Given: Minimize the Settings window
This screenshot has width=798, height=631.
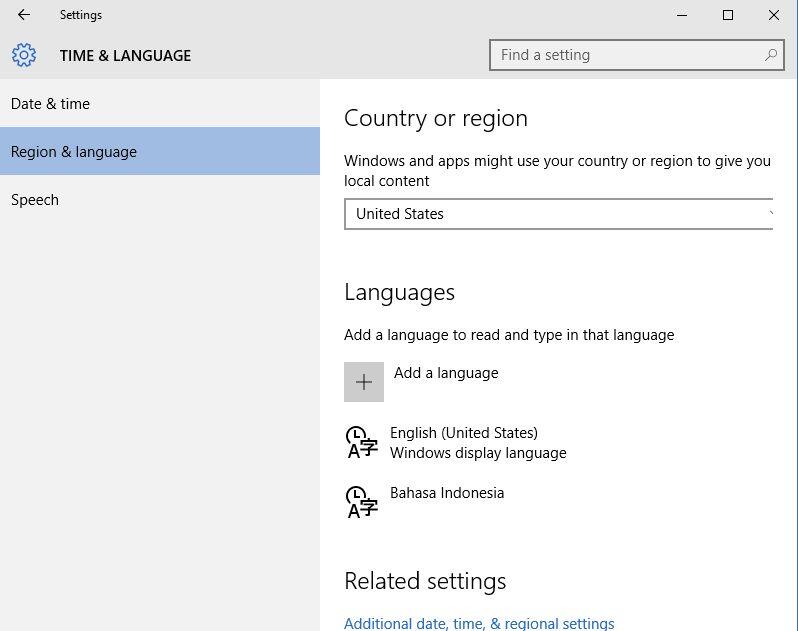Looking at the screenshot, I should point(682,15).
